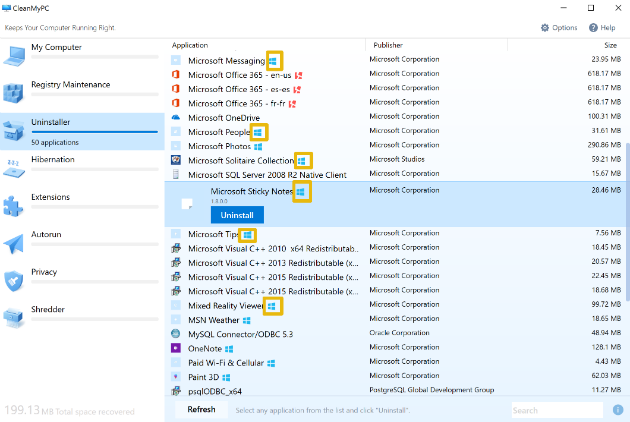
Task: Select Microsoft Office 365 - es-es
Action: click(x=395, y=89)
